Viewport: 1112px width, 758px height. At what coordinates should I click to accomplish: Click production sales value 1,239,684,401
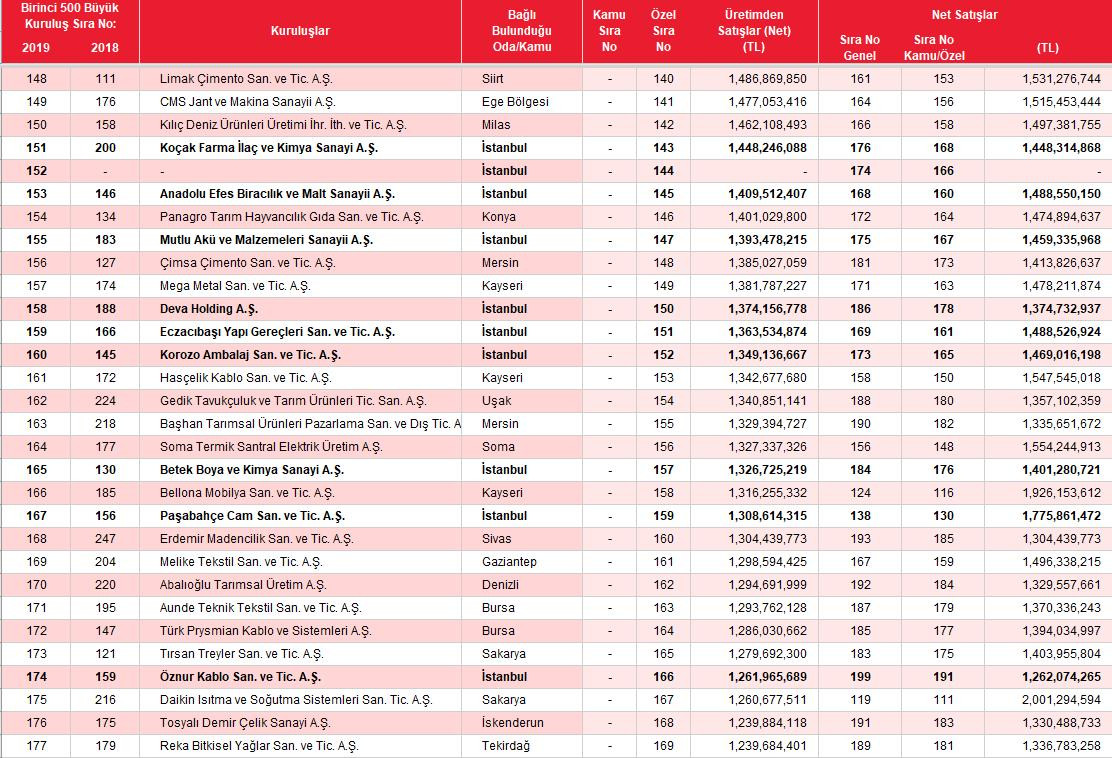point(767,746)
